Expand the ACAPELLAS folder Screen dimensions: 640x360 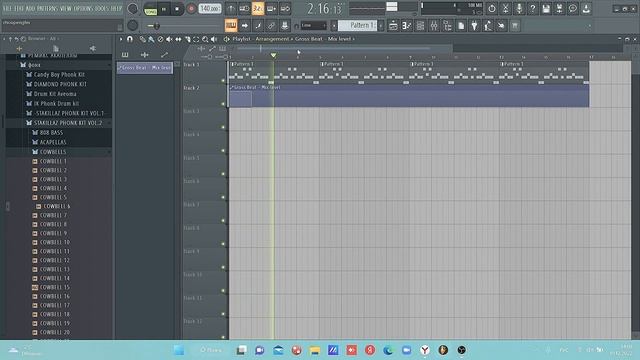pos(53,142)
